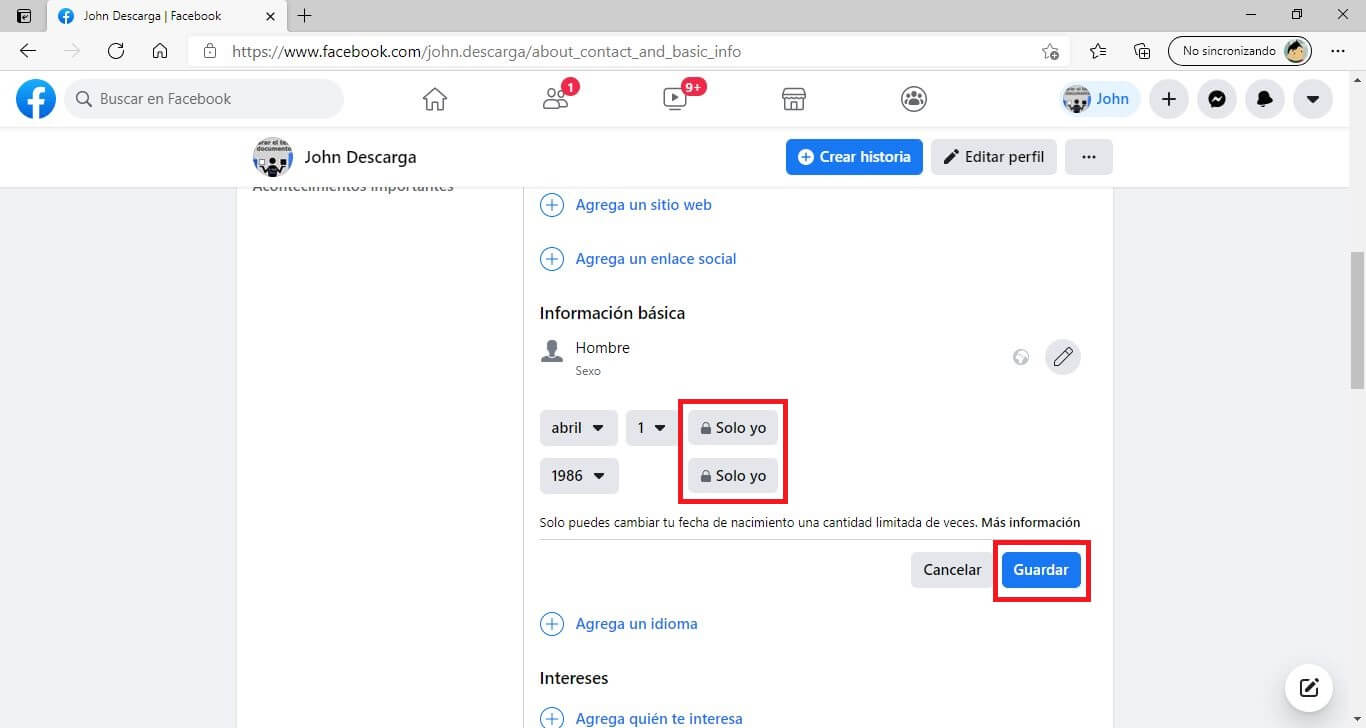Click the No sincronizando profile button

(1239, 51)
